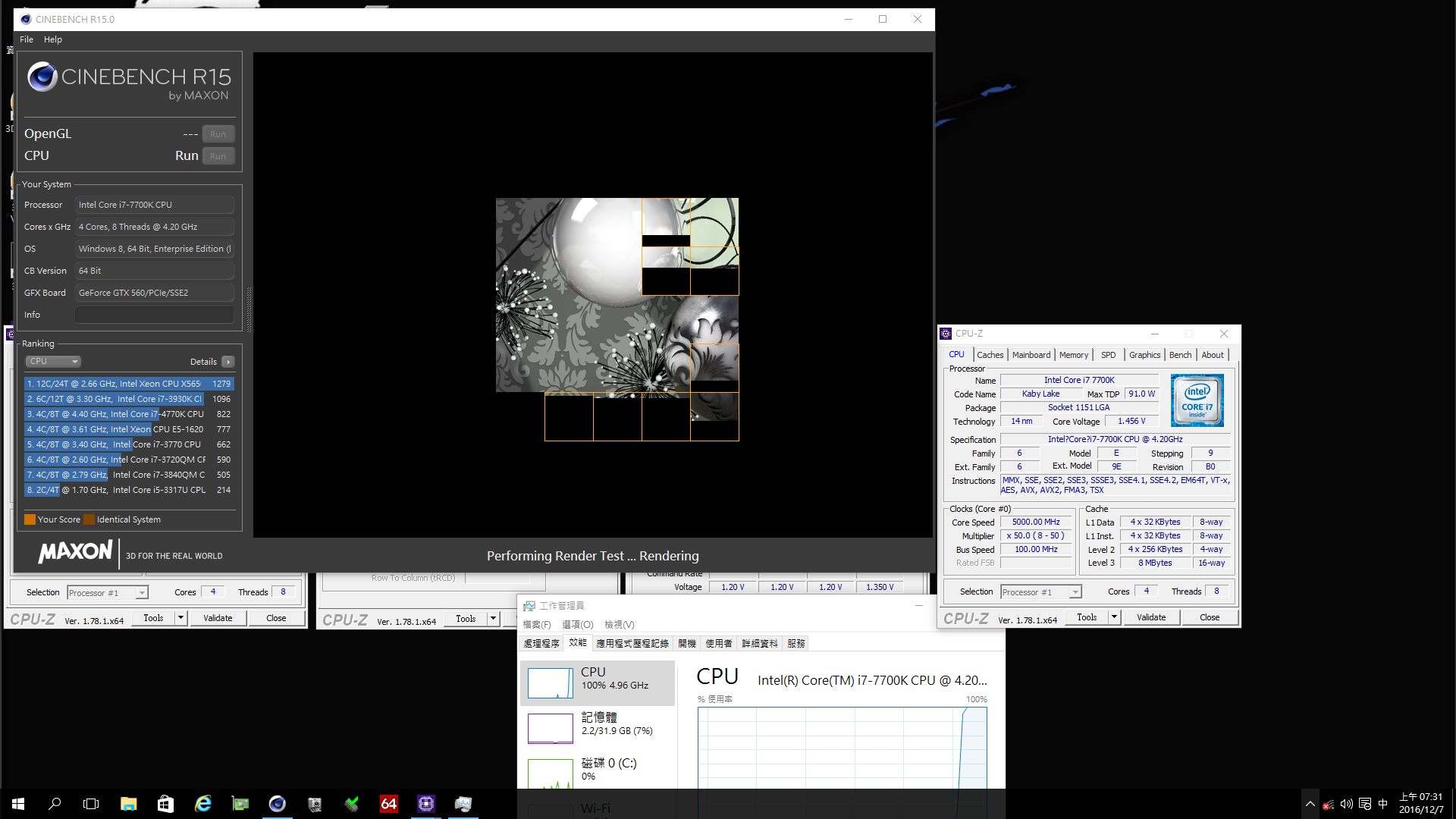Click the orange Your Score legend swatch
Screen dimensions: 1456x819
point(30,519)
